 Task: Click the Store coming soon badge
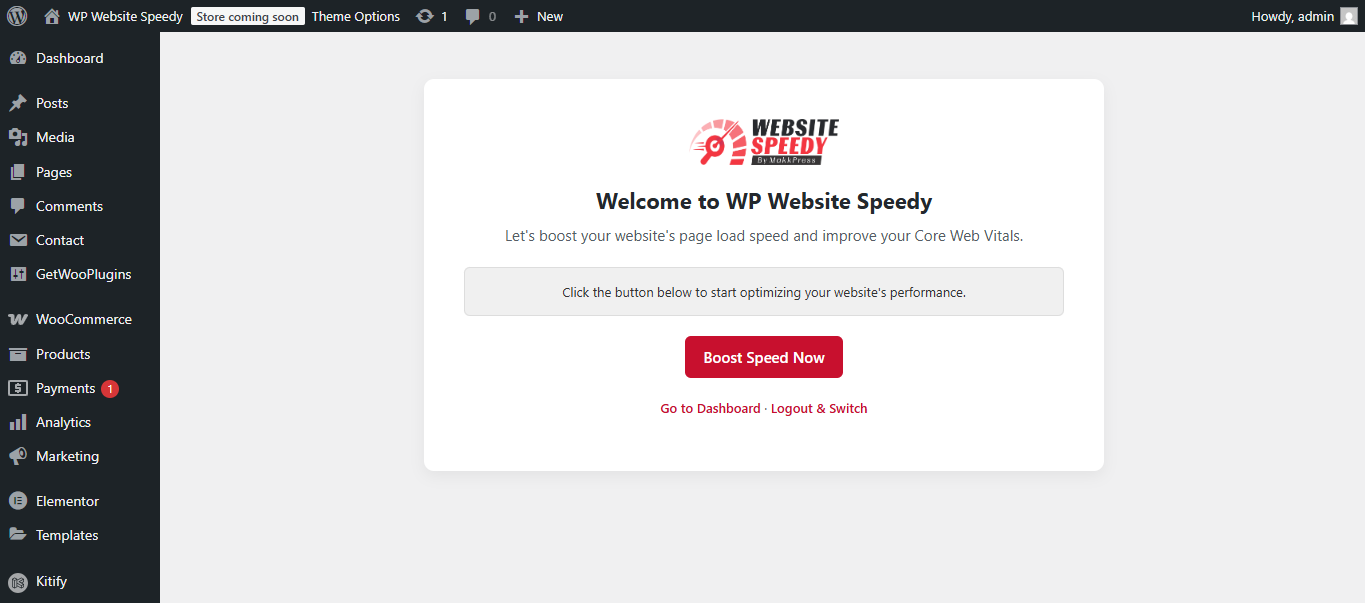coord(248,16)
